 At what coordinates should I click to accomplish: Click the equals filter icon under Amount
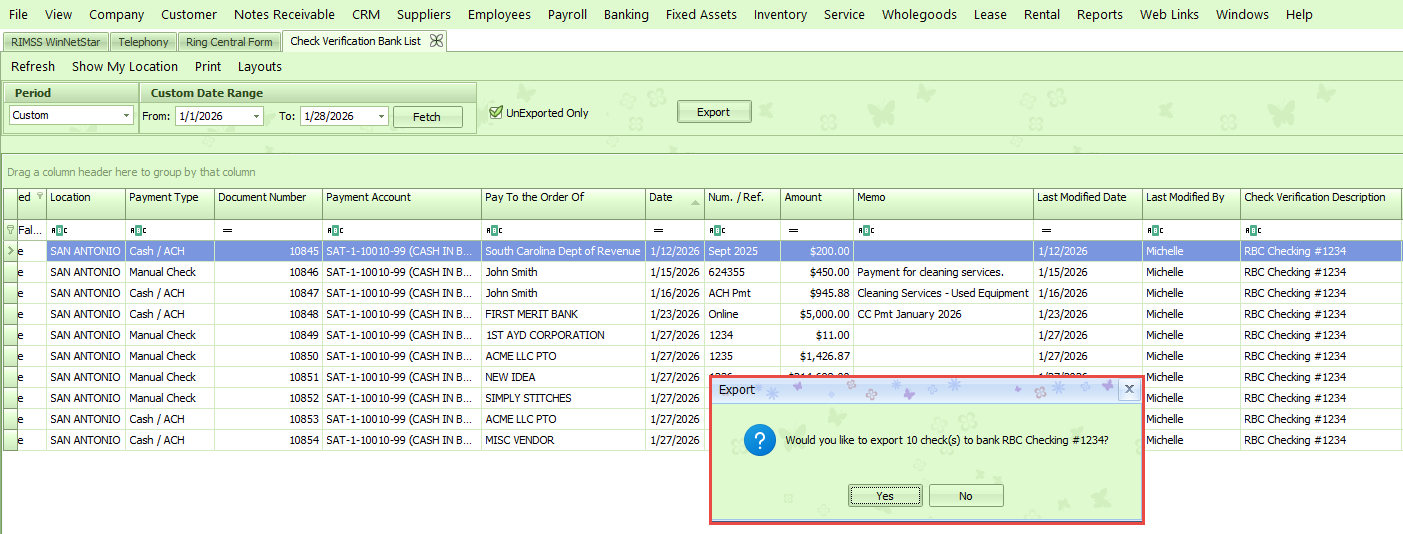(792, 230)
